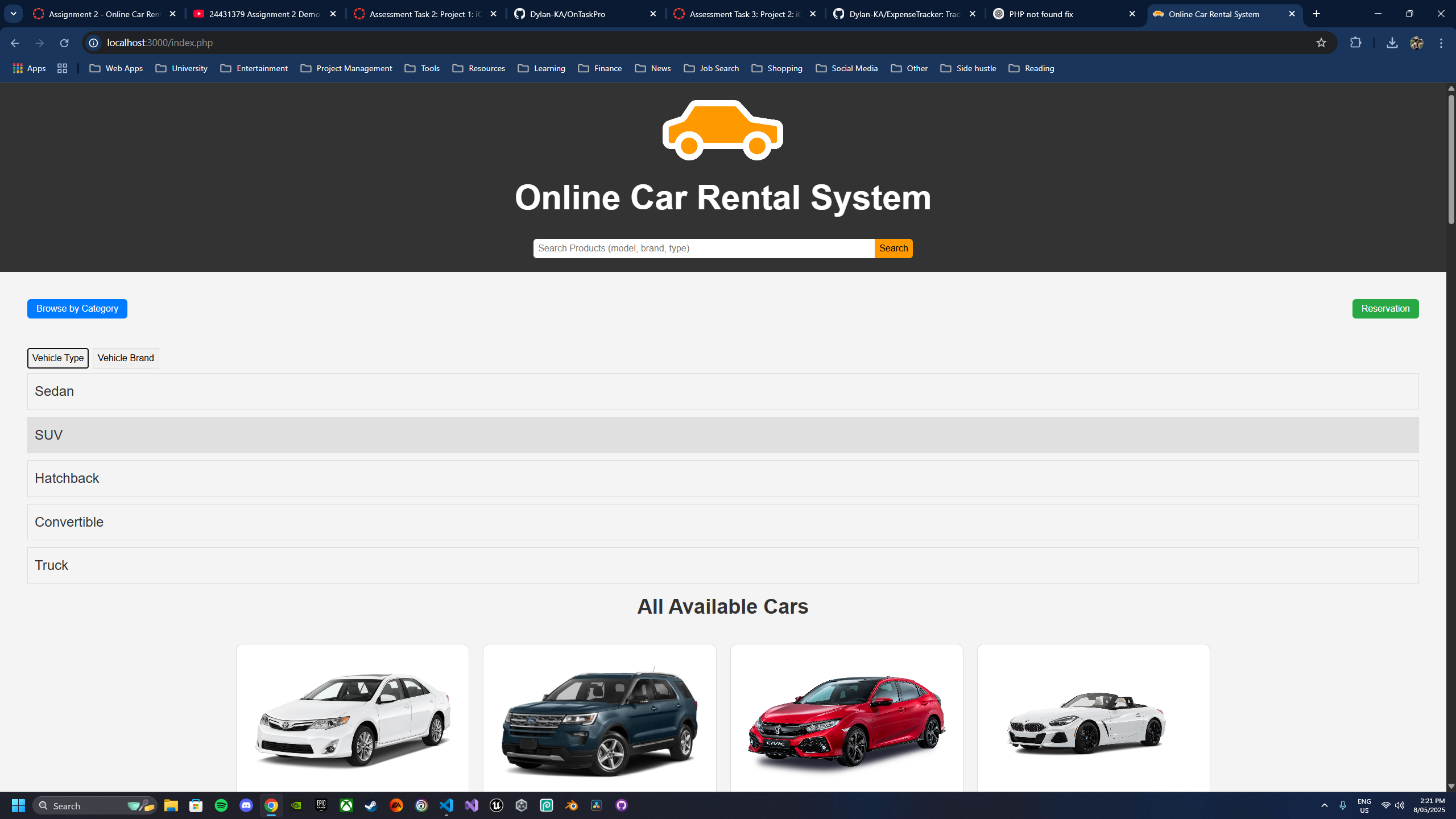The width and height of the screenshot is (1456, 819).
Task: Click the orange Search button
Action: pyautogui.click(x=894, y=249)
